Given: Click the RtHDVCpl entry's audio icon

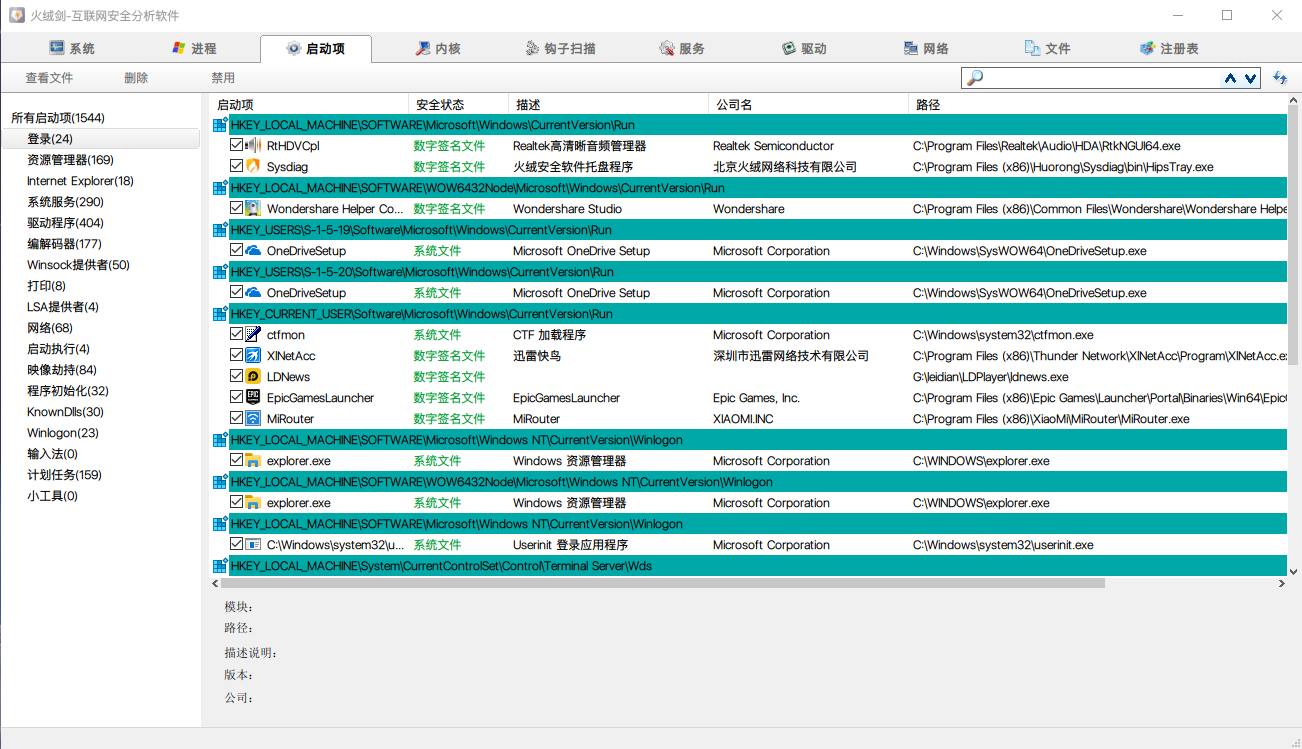Looking at the screenshot, I should coord(253,146).
